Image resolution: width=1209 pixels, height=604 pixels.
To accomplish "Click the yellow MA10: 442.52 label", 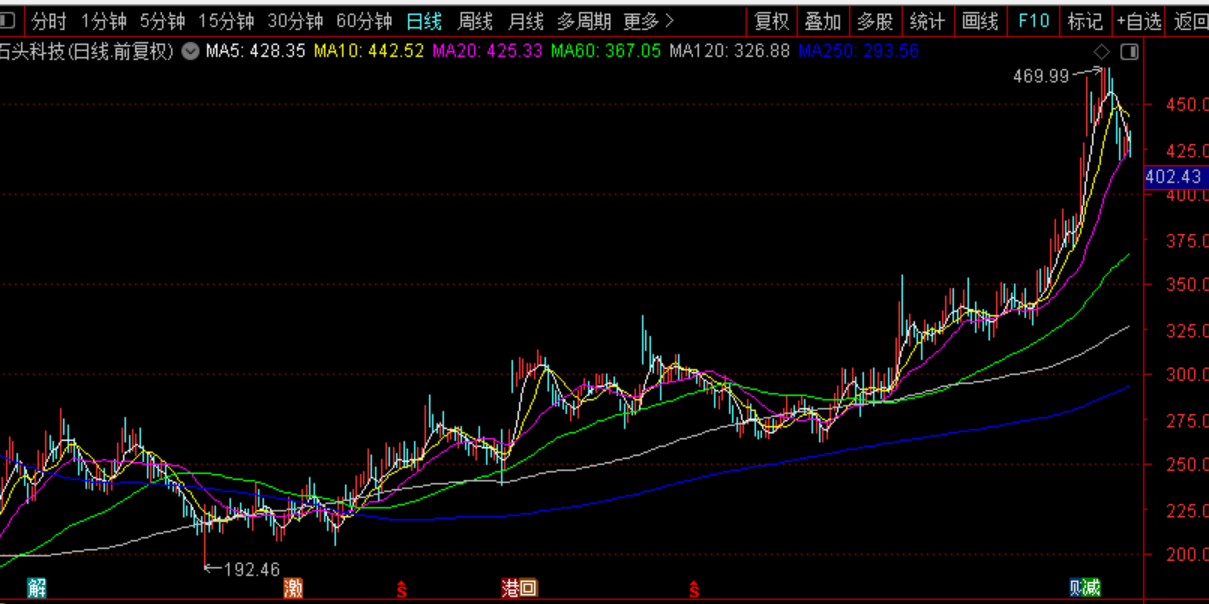I will pyautogui.click(x=369, y=51).
